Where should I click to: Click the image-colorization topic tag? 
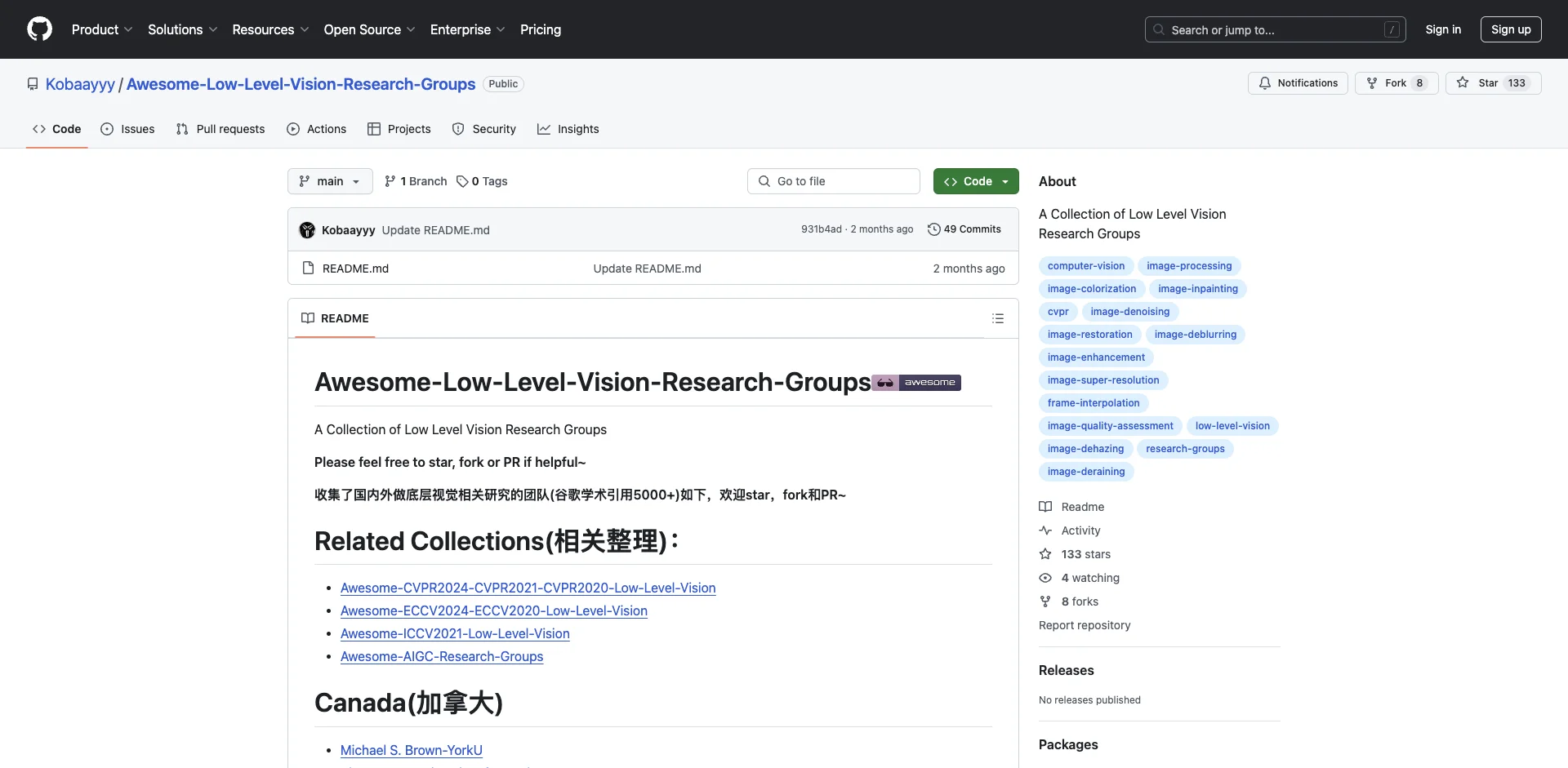coord(1092,289)
